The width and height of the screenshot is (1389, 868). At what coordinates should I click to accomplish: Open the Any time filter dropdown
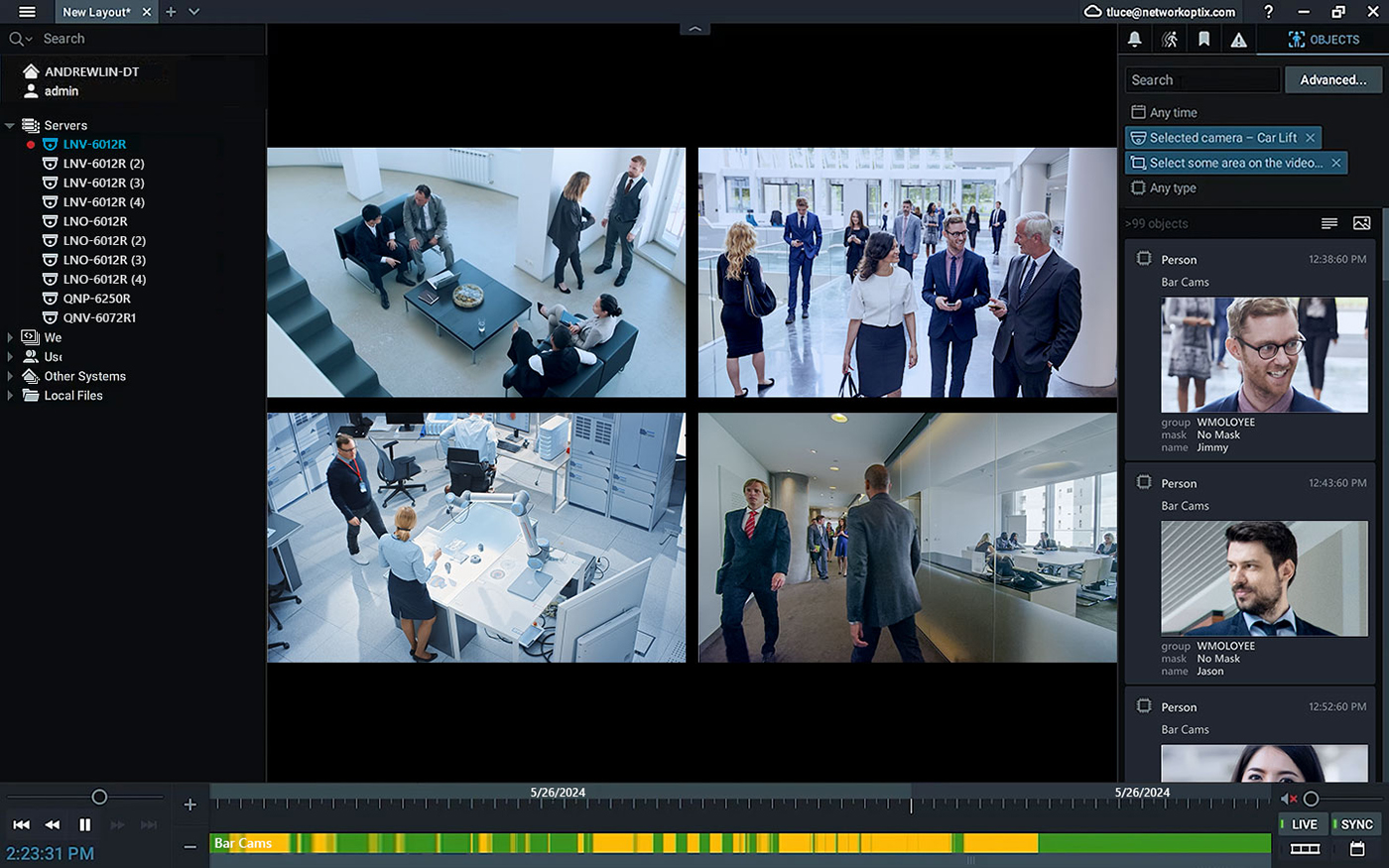point(1173,113)
